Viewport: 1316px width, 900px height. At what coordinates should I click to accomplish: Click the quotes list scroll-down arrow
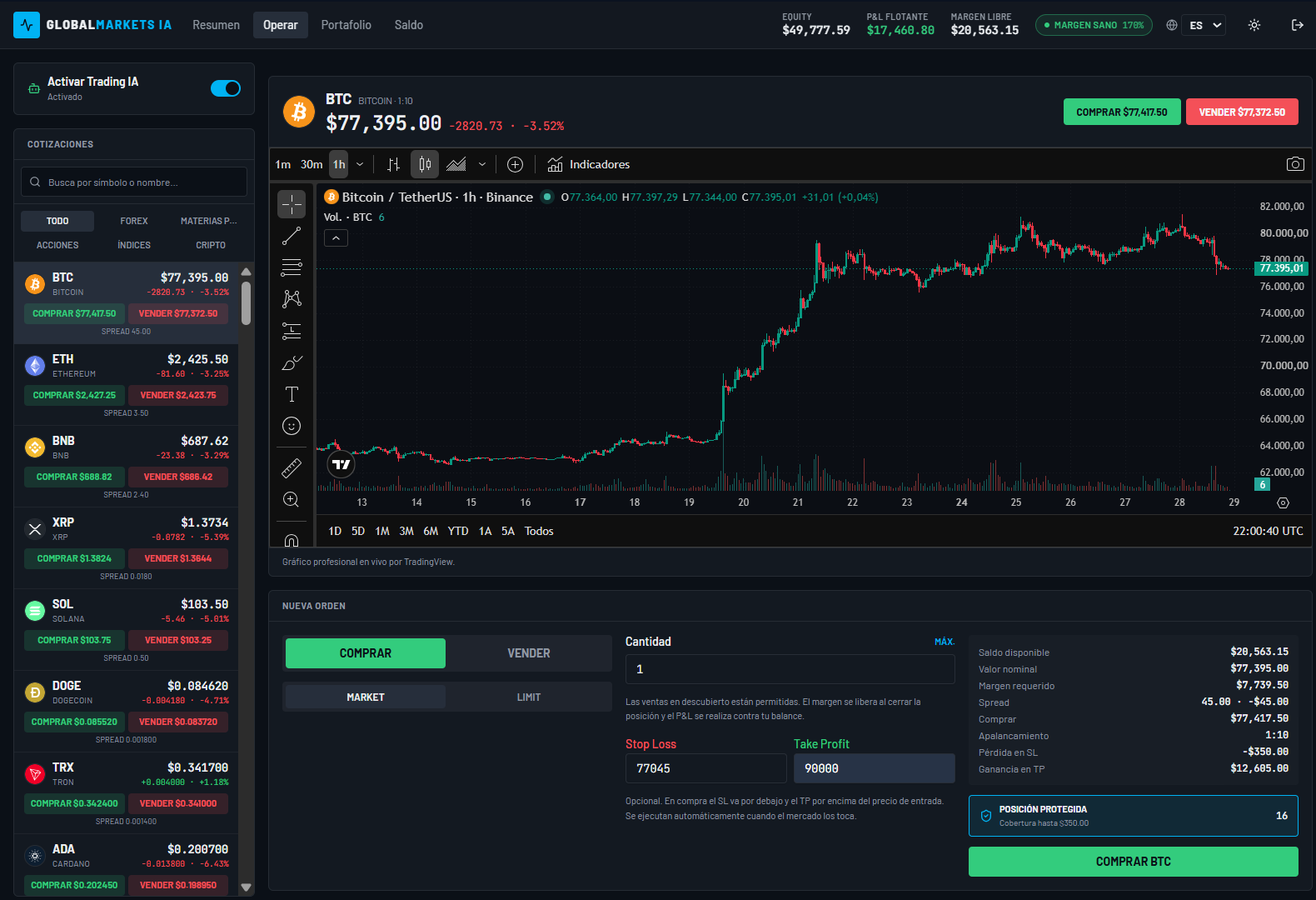[x=247, y=887]
